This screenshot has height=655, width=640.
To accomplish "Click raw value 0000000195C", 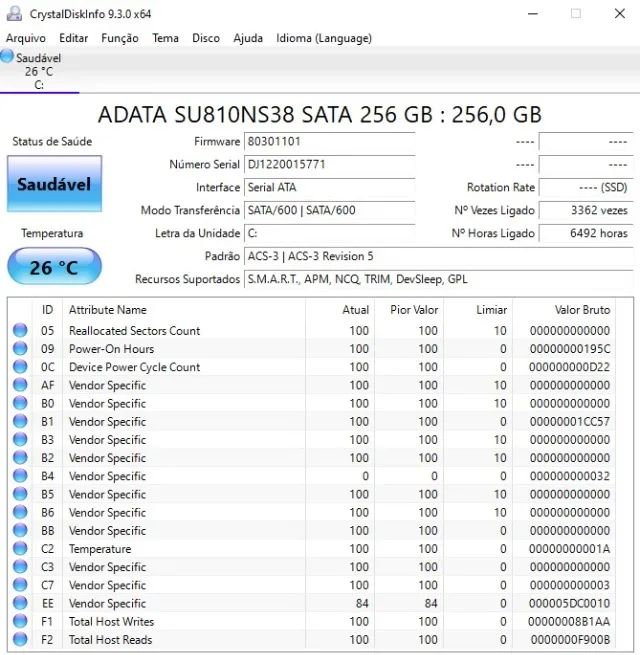I will 570,349.
